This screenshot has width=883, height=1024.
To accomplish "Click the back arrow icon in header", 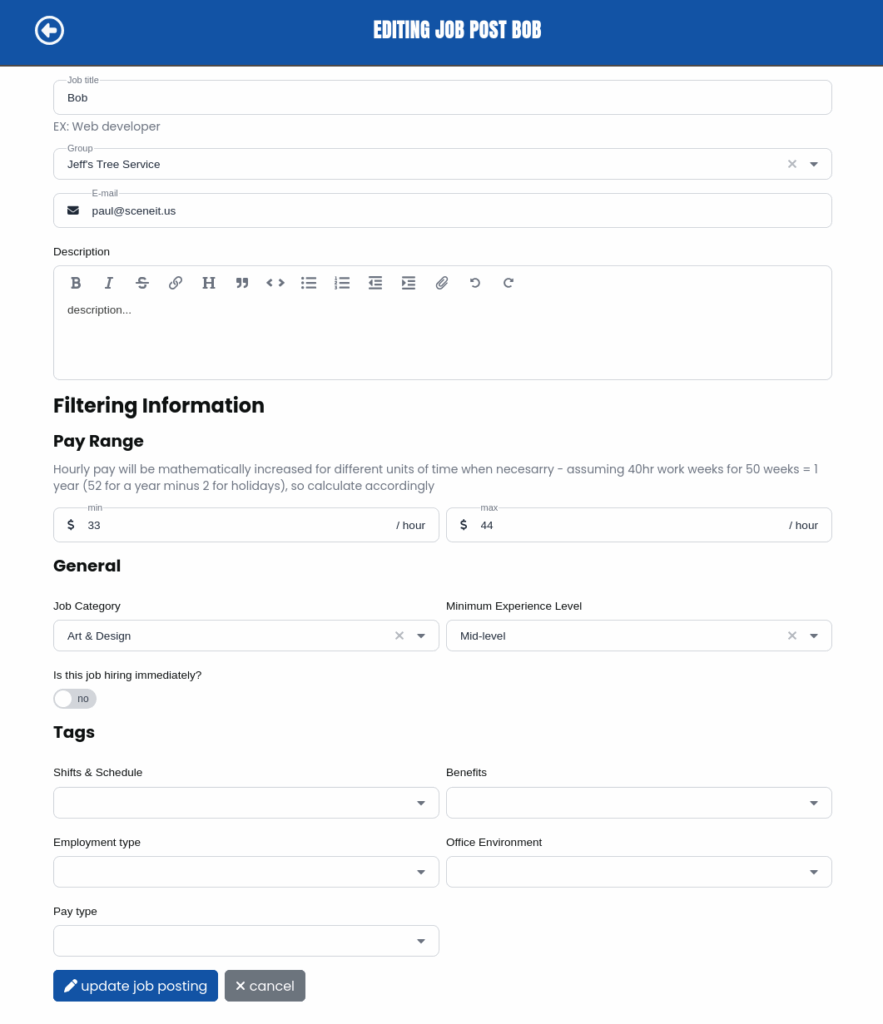I will point(49,31).
